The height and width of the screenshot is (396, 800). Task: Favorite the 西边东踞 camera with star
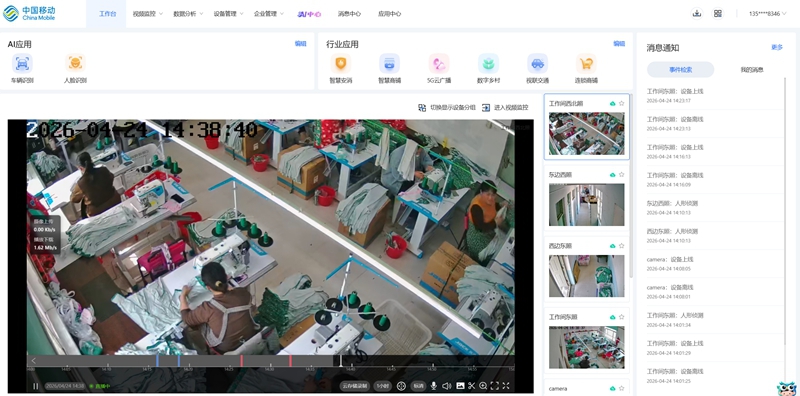(621, 246)
